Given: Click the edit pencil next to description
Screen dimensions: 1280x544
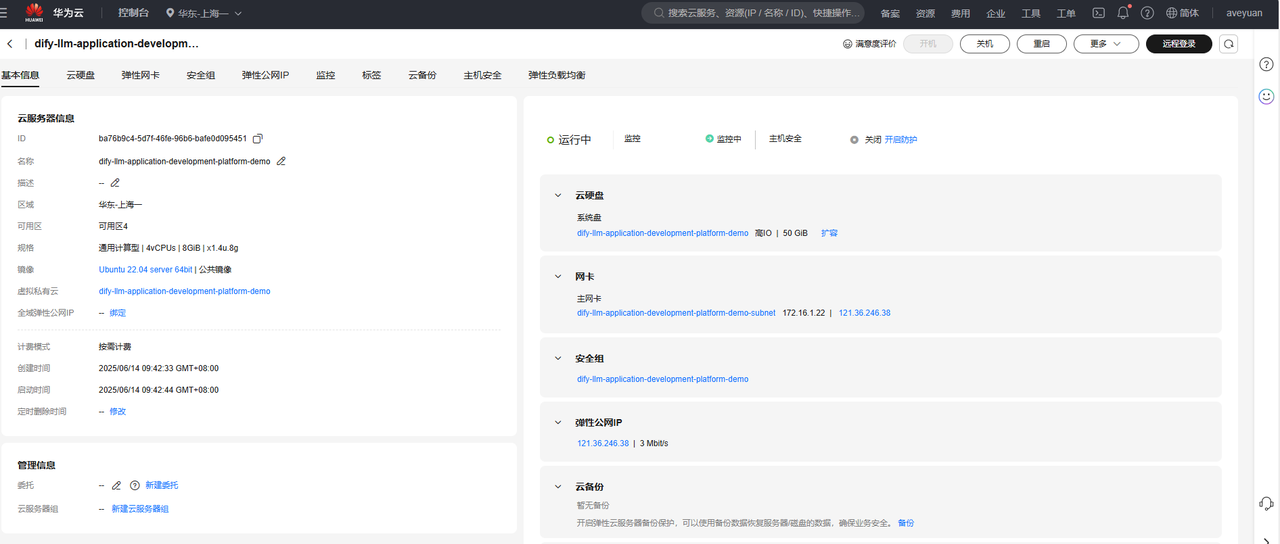Looking at the screenshot, I should (x=115, y=183).
